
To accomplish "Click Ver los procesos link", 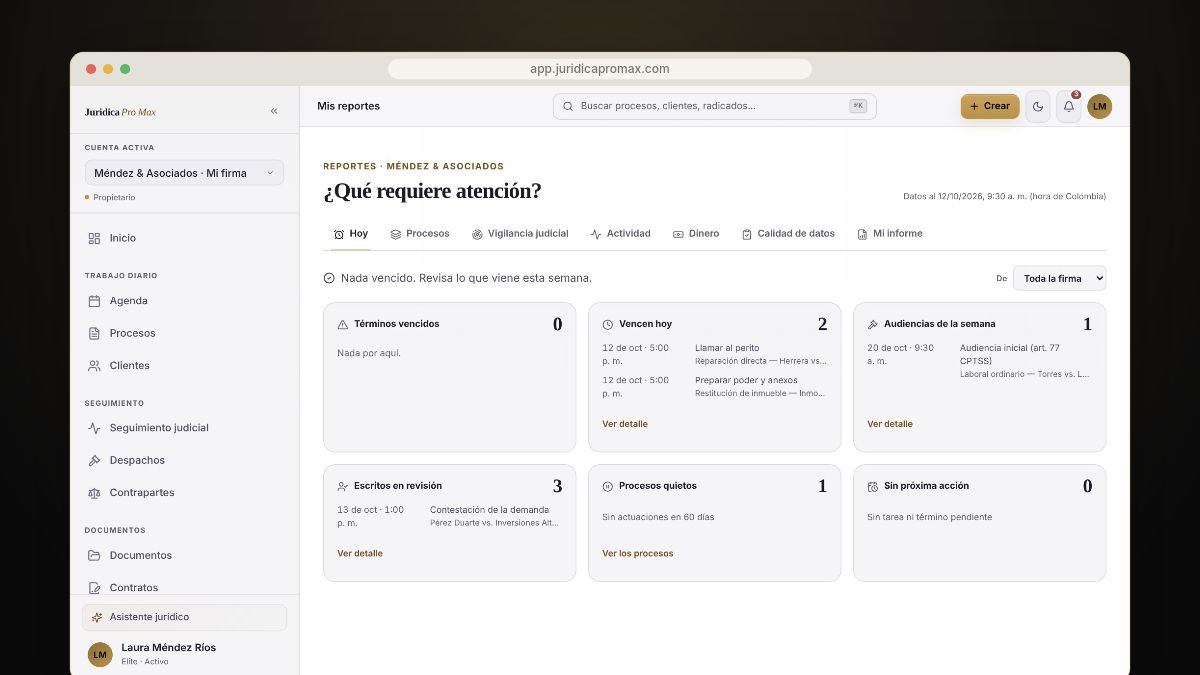I will (638, 553).
